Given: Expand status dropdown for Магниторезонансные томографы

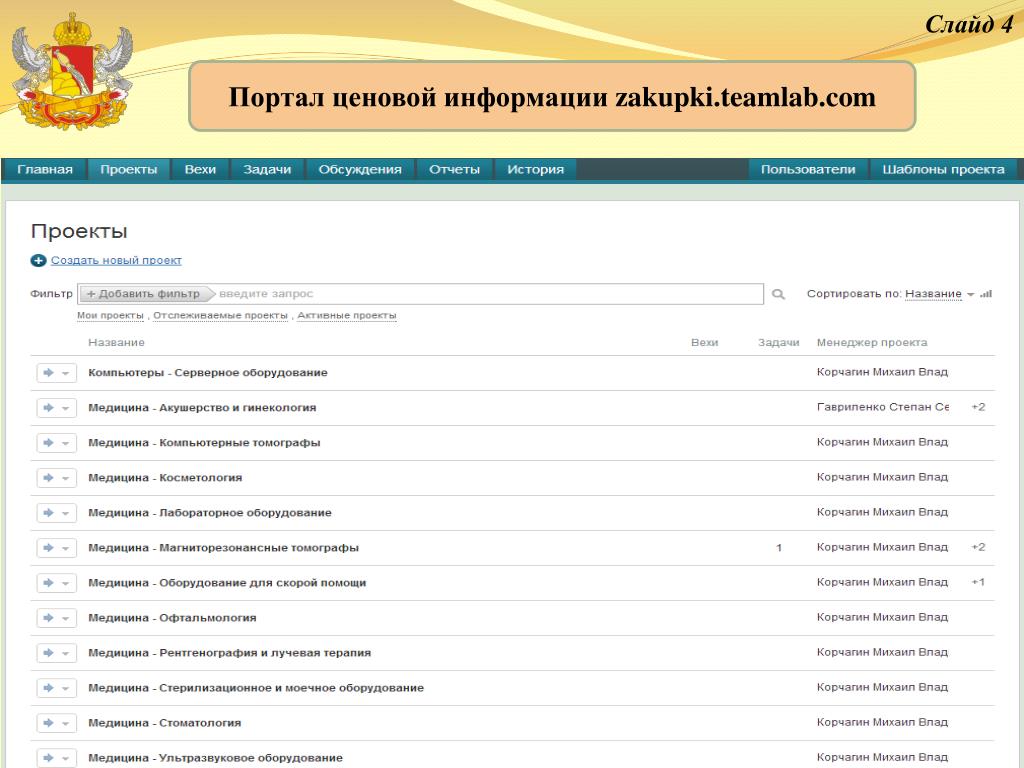Looking at the screenshot, I should point(65,549).
